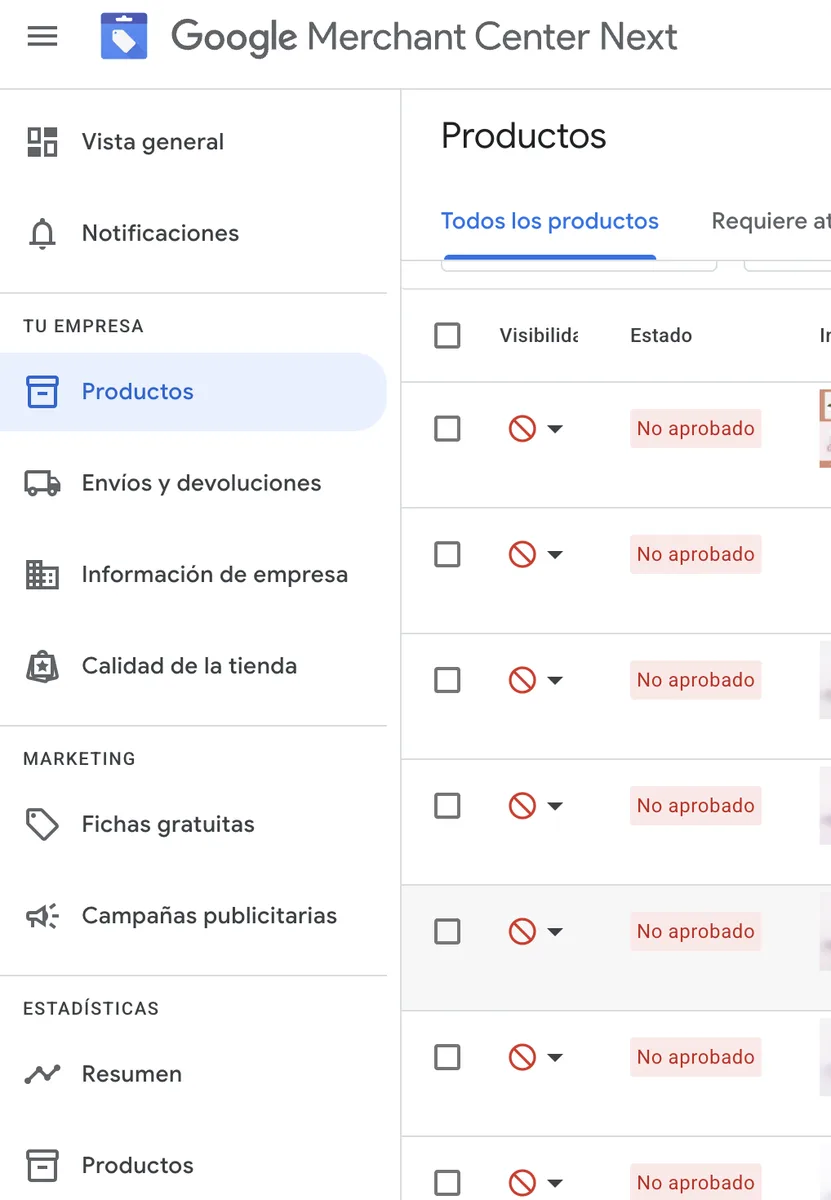
Task: Expand visibility dropdown arrow in second row
Action: [555, 555]
